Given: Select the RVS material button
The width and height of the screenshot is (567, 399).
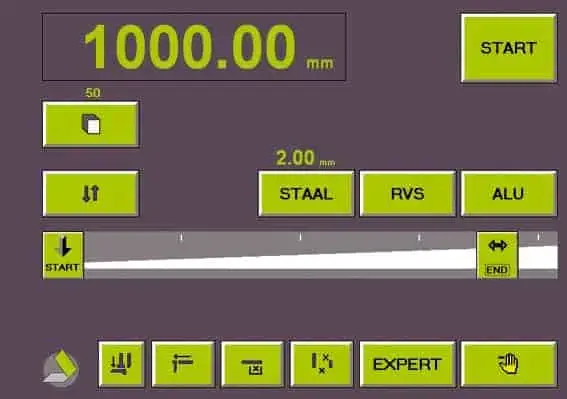Looking at the screenshot, I should (x=408, y=194).
